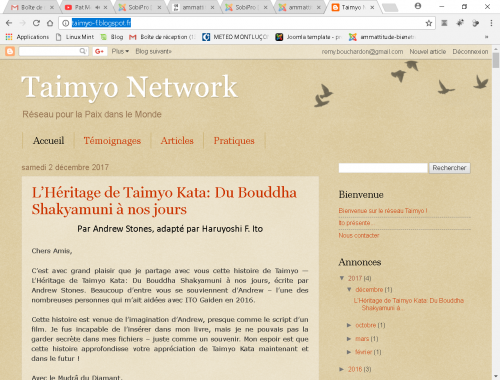The image size is (500, 380).
Task: Open the Nous contacter link
Action: click(x=359, y=235)
